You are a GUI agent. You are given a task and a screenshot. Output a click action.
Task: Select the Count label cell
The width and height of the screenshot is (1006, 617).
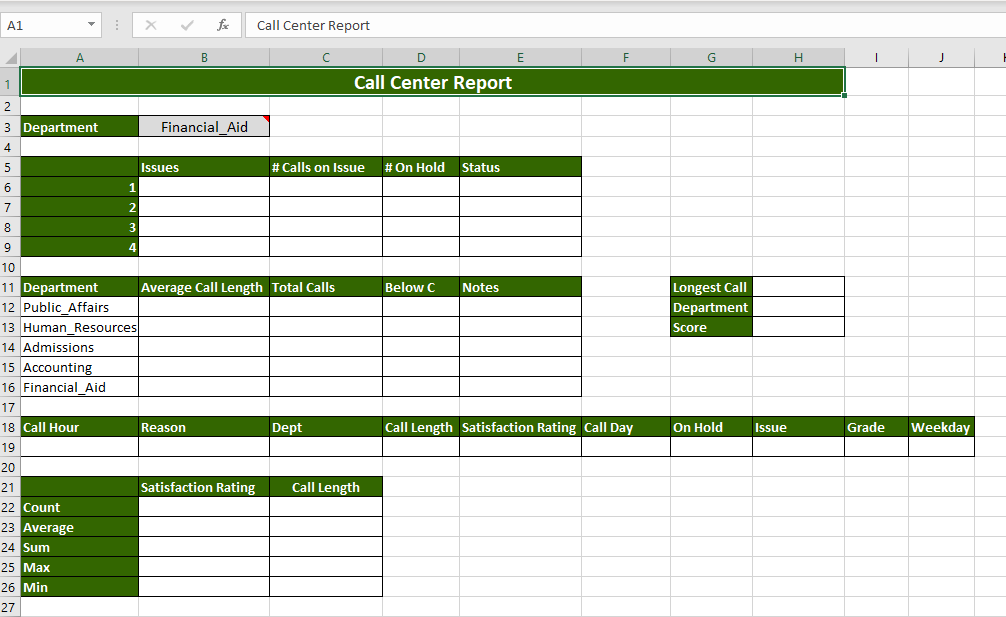(x=80, y=507)
